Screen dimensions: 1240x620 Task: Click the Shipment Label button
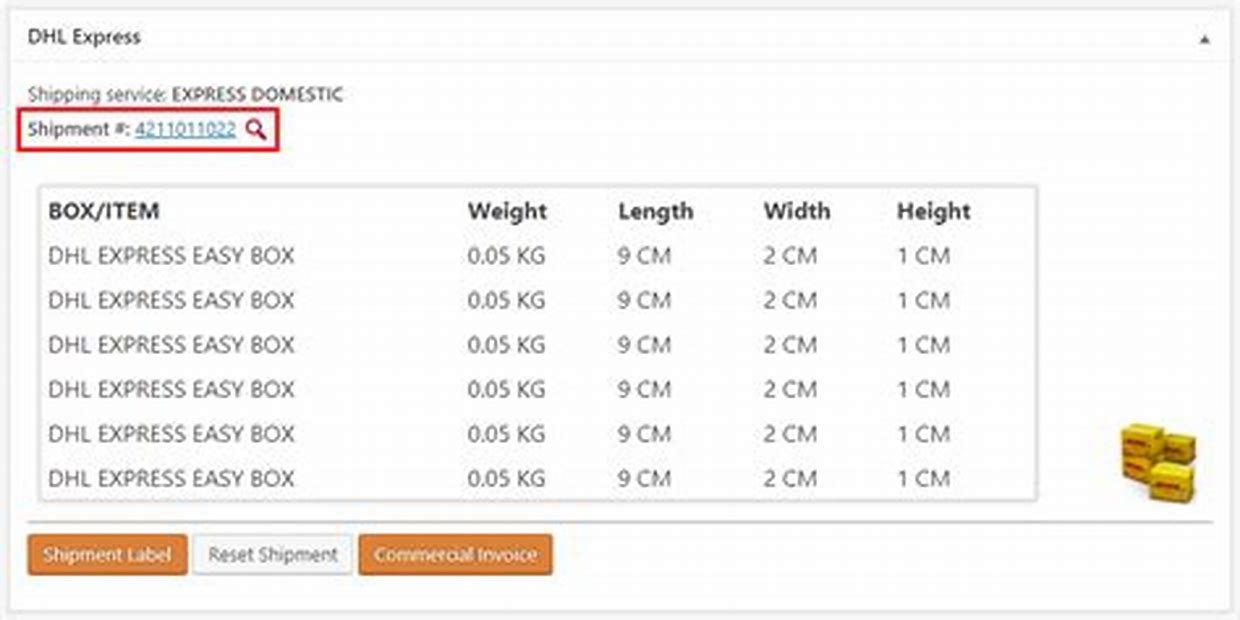point(107,554)
